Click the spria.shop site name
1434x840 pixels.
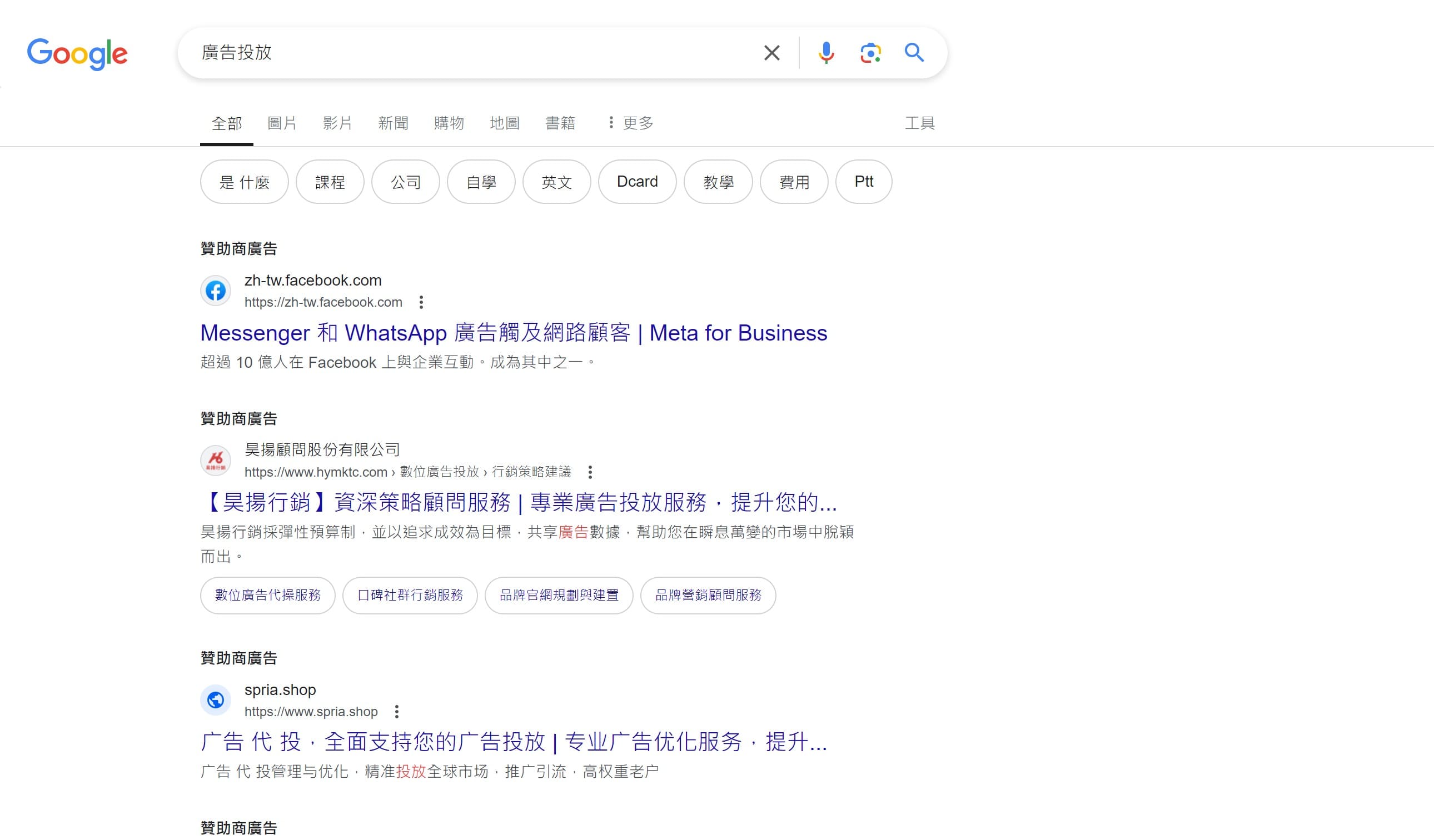(x=280, y=690)
